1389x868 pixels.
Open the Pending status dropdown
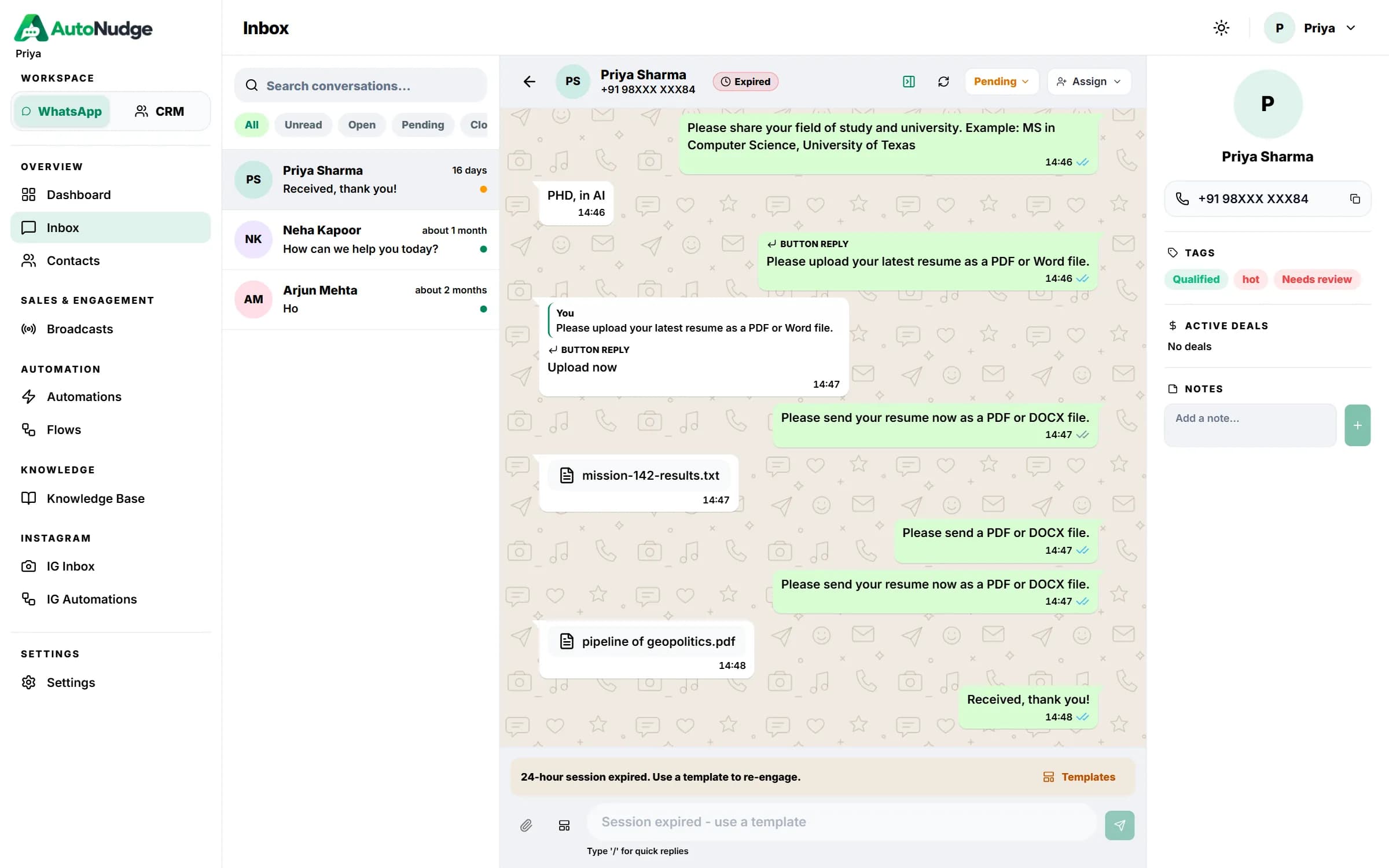point(1001,82)
